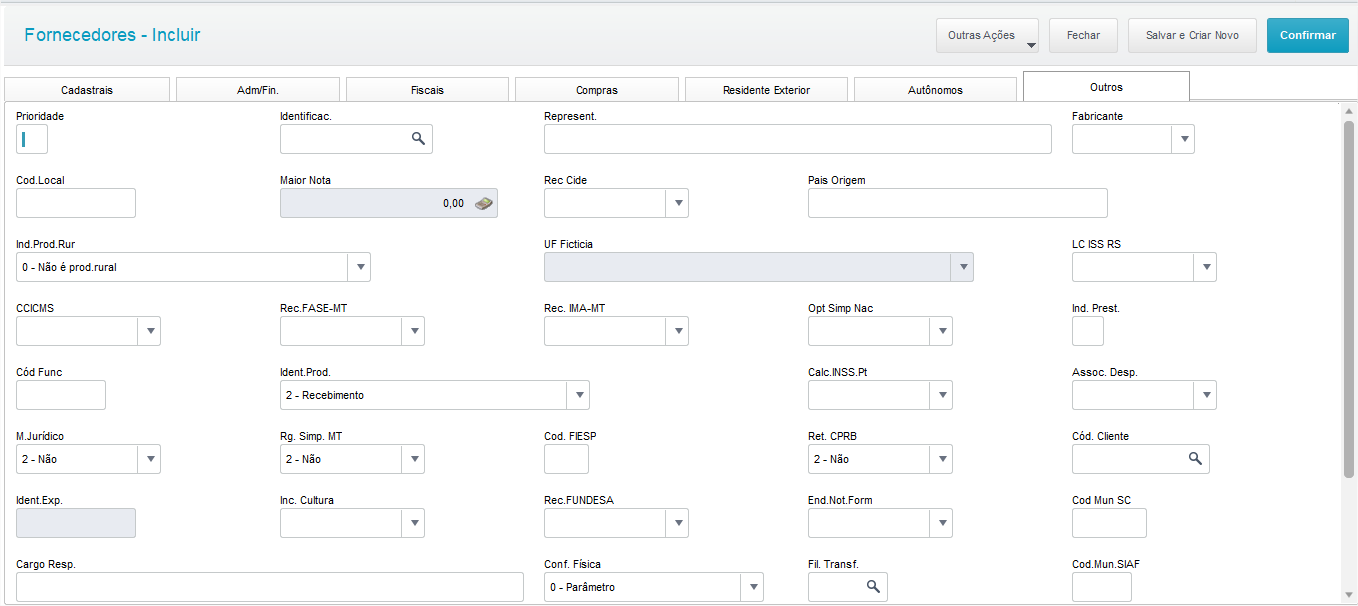Screen dimensions: 1358x606
Task: Click the Fechar button
Action: pos(1083,35)
